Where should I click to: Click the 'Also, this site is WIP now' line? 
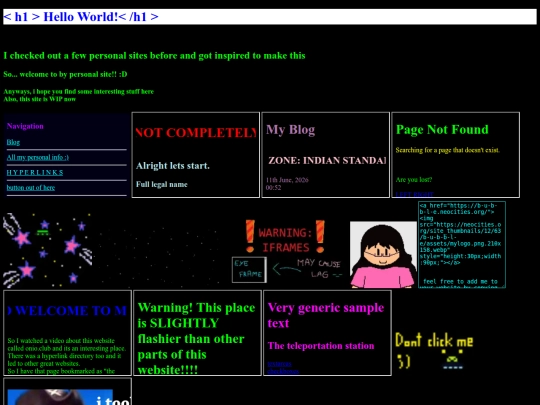[x=40, y=99]
